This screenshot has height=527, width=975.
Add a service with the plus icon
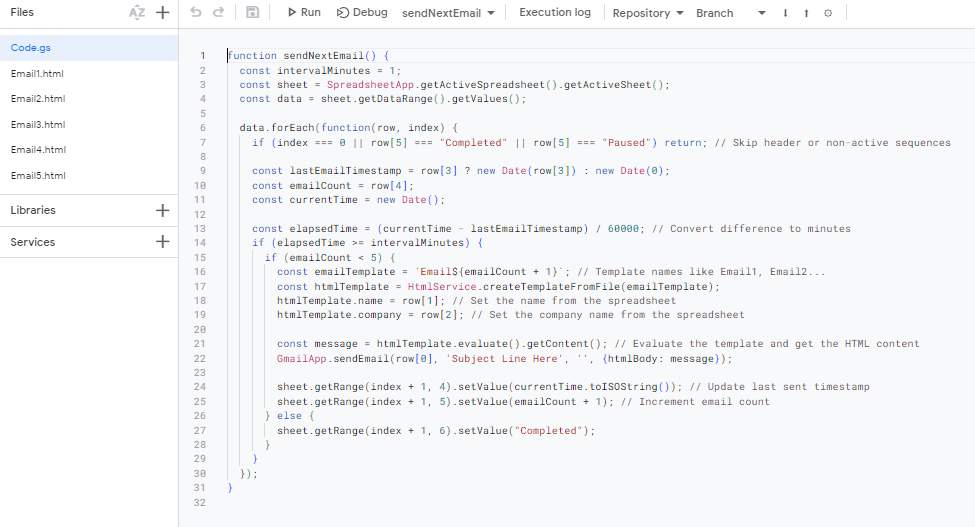[x=163, y=242]
